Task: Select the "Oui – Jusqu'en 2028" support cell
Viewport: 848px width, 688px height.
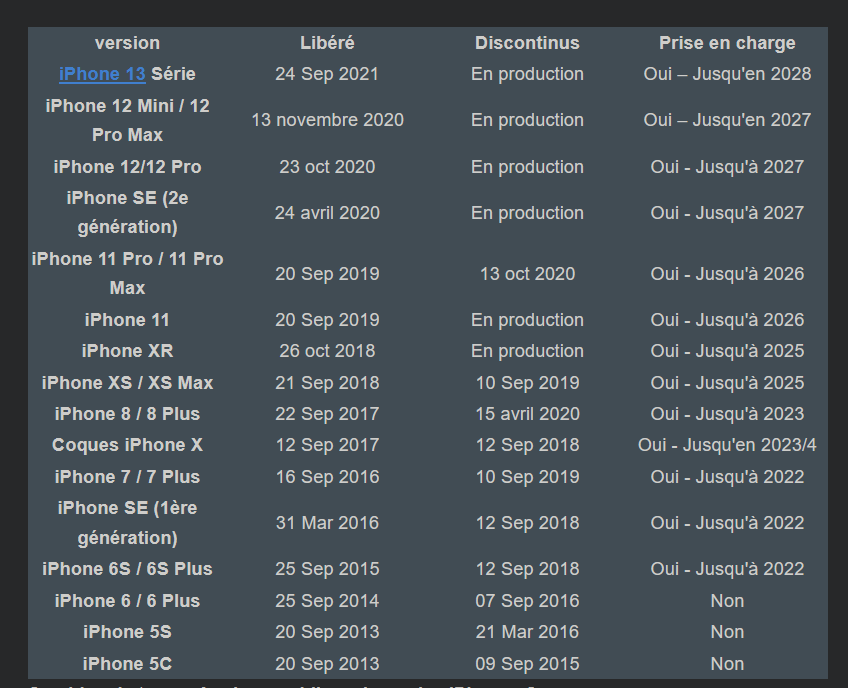Action: 727,74
